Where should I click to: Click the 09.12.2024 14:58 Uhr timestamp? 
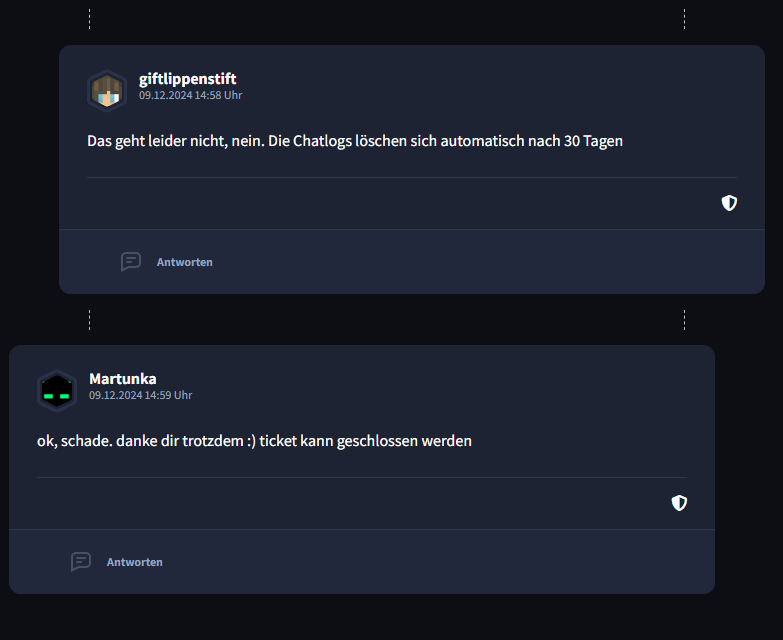(190, 95)
